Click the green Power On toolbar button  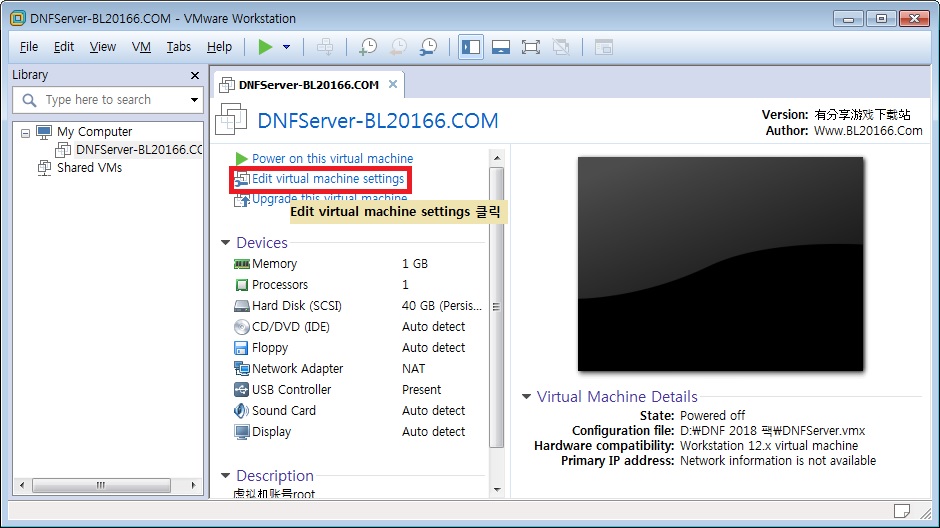[x=265, y=47]
